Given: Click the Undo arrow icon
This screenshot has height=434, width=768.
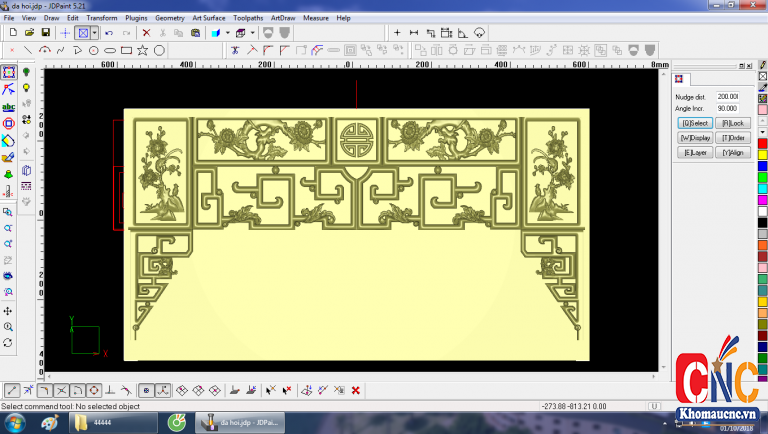Looking at the screenshot, I should click(x=108, y=33).
